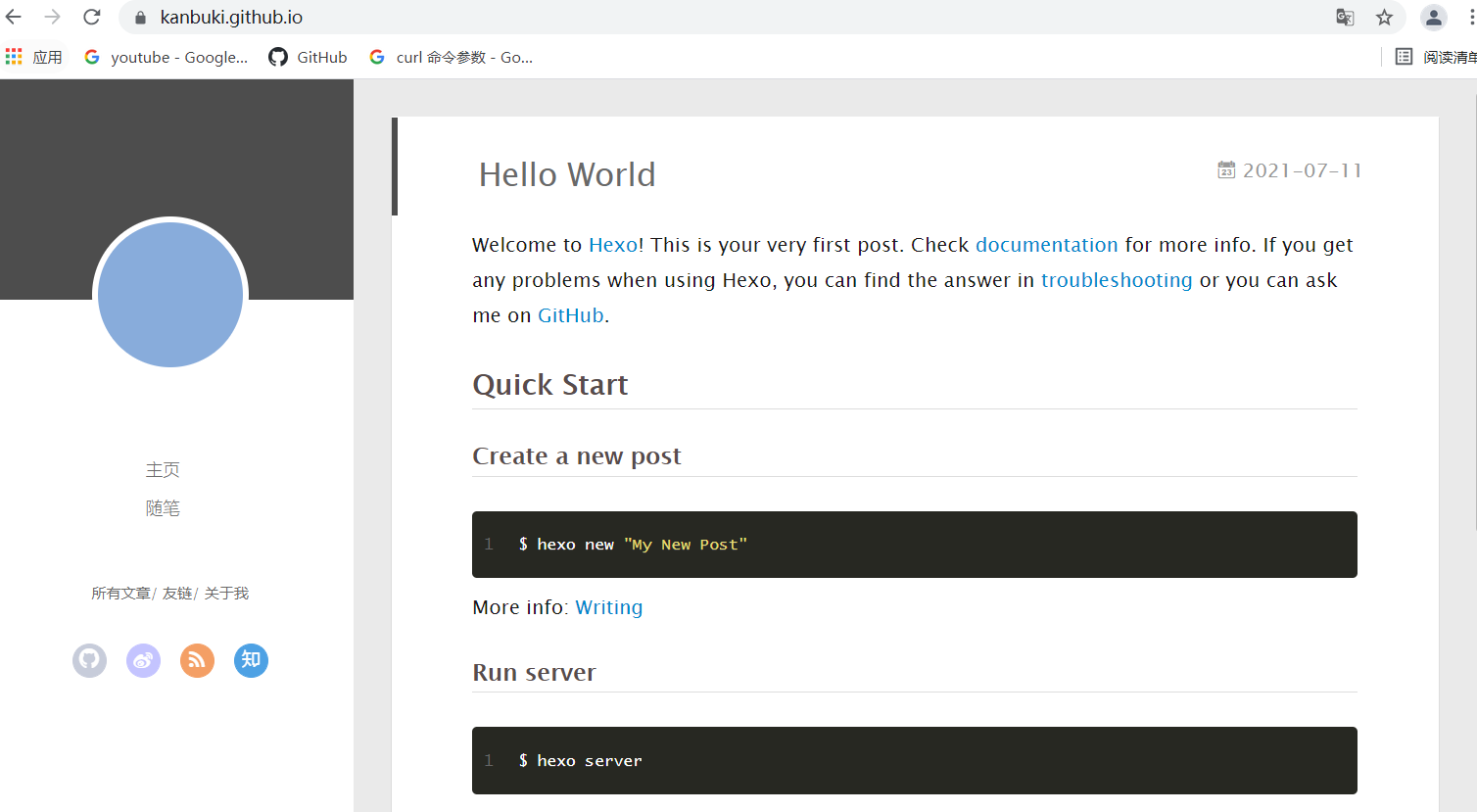
Task: Open the orange RSS feed icon
Action: point(197,660)
